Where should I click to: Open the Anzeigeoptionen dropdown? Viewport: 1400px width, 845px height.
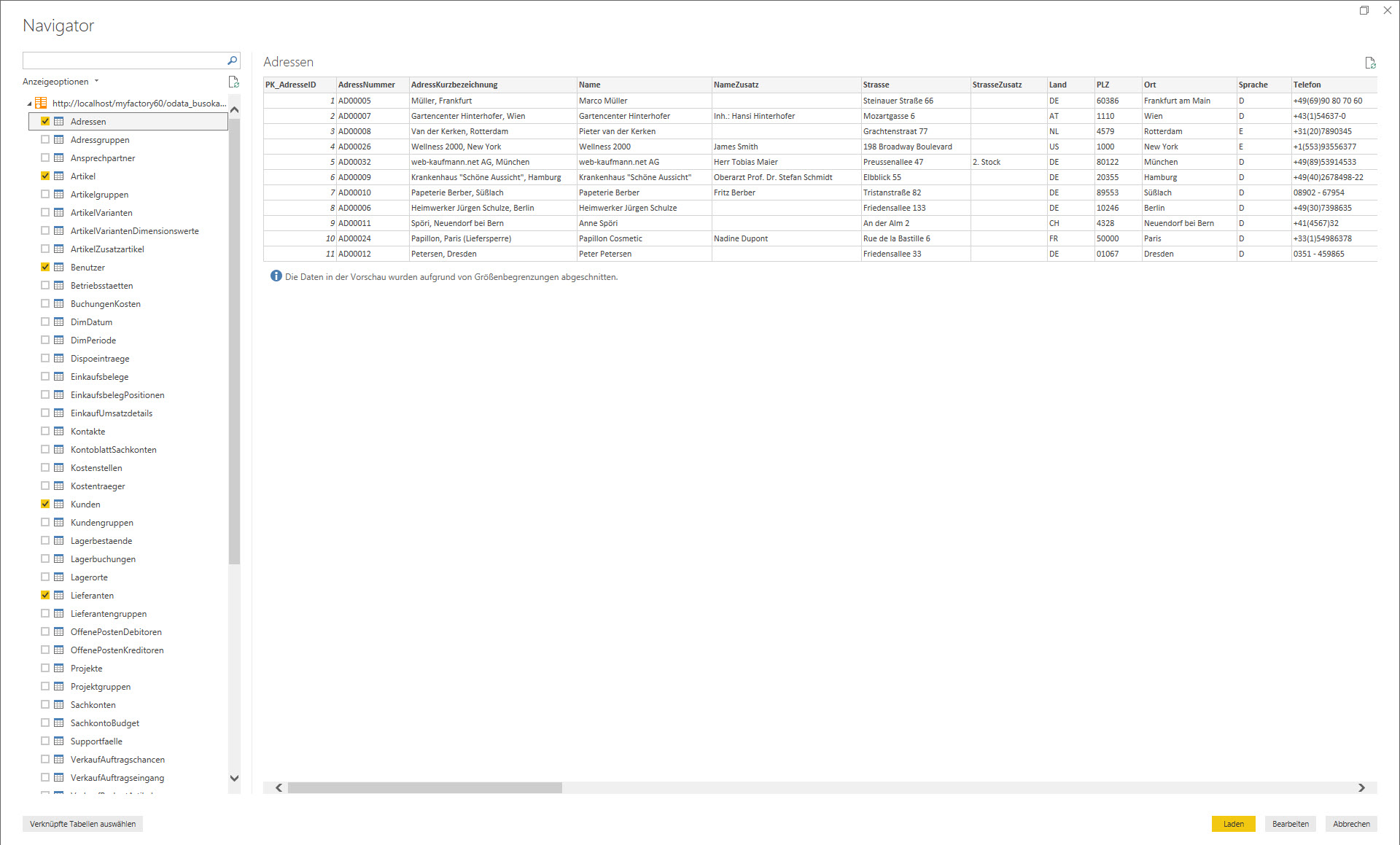(x=61, y=82)
